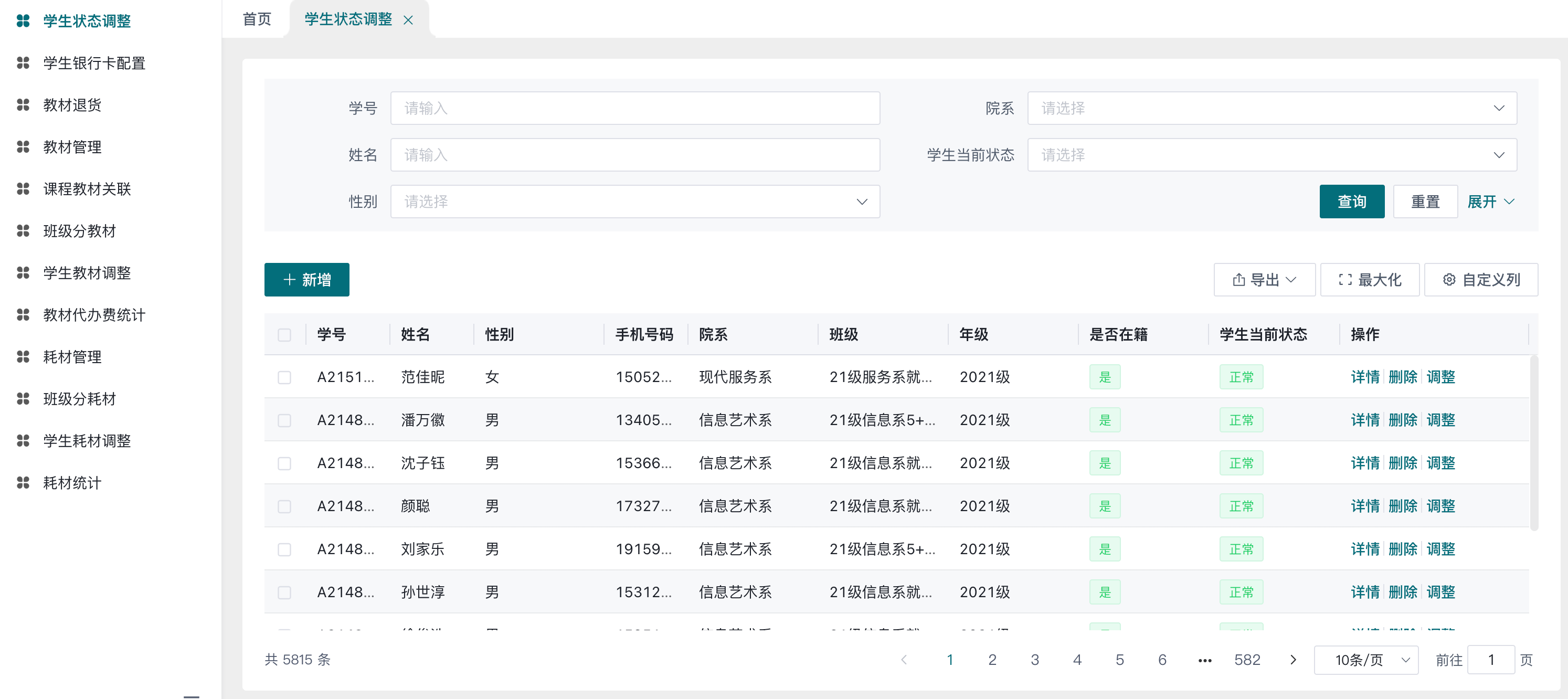Image resolution: width=1568 pixels, height=699 pixels.
Task: Check the row for 潘万徽
Action: pyautogui.click(x=284, y=421)
